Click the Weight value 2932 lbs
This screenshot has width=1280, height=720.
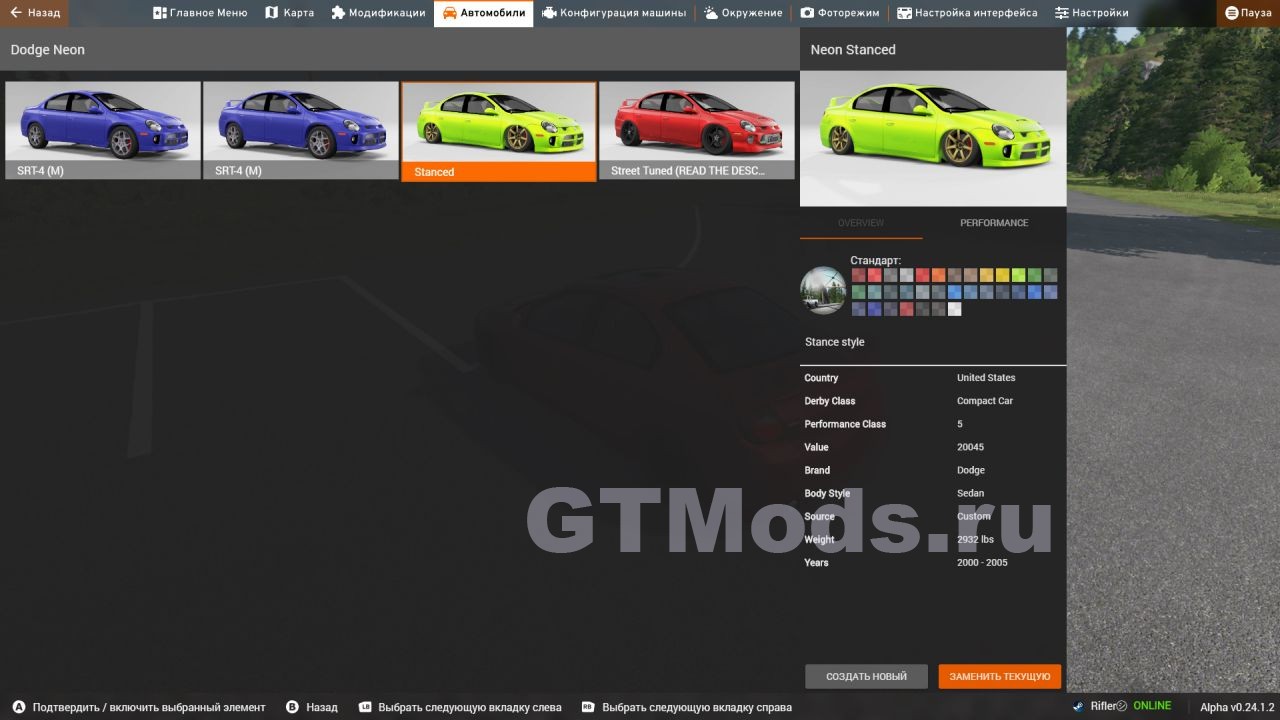point(975,539)
